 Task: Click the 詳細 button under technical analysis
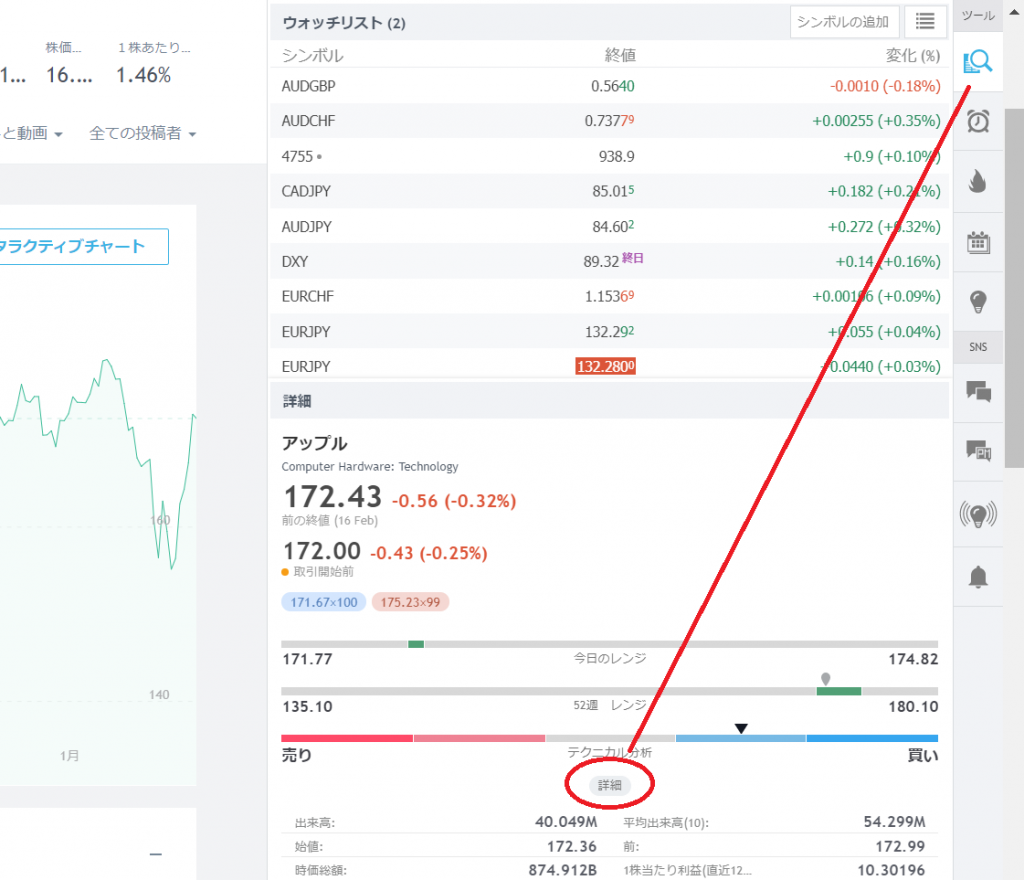click(609, 785)
